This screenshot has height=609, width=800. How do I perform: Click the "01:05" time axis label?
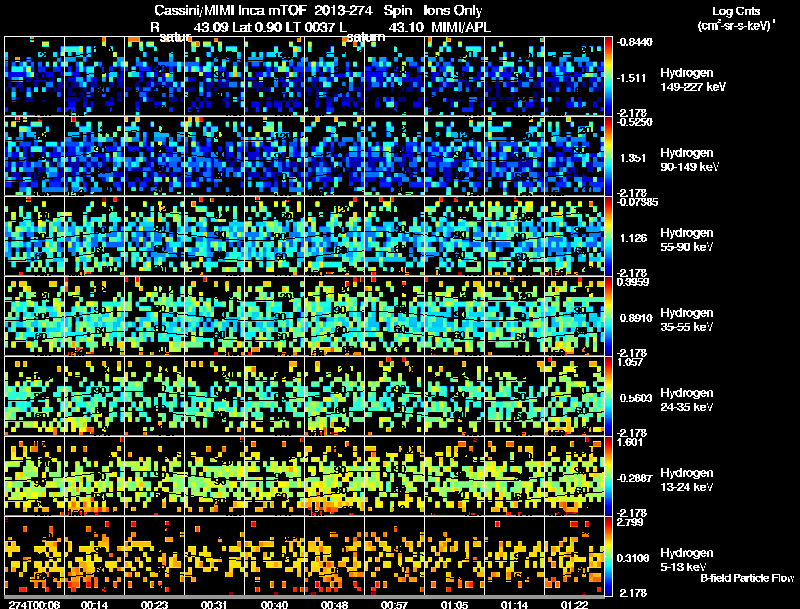coord(454,604)
